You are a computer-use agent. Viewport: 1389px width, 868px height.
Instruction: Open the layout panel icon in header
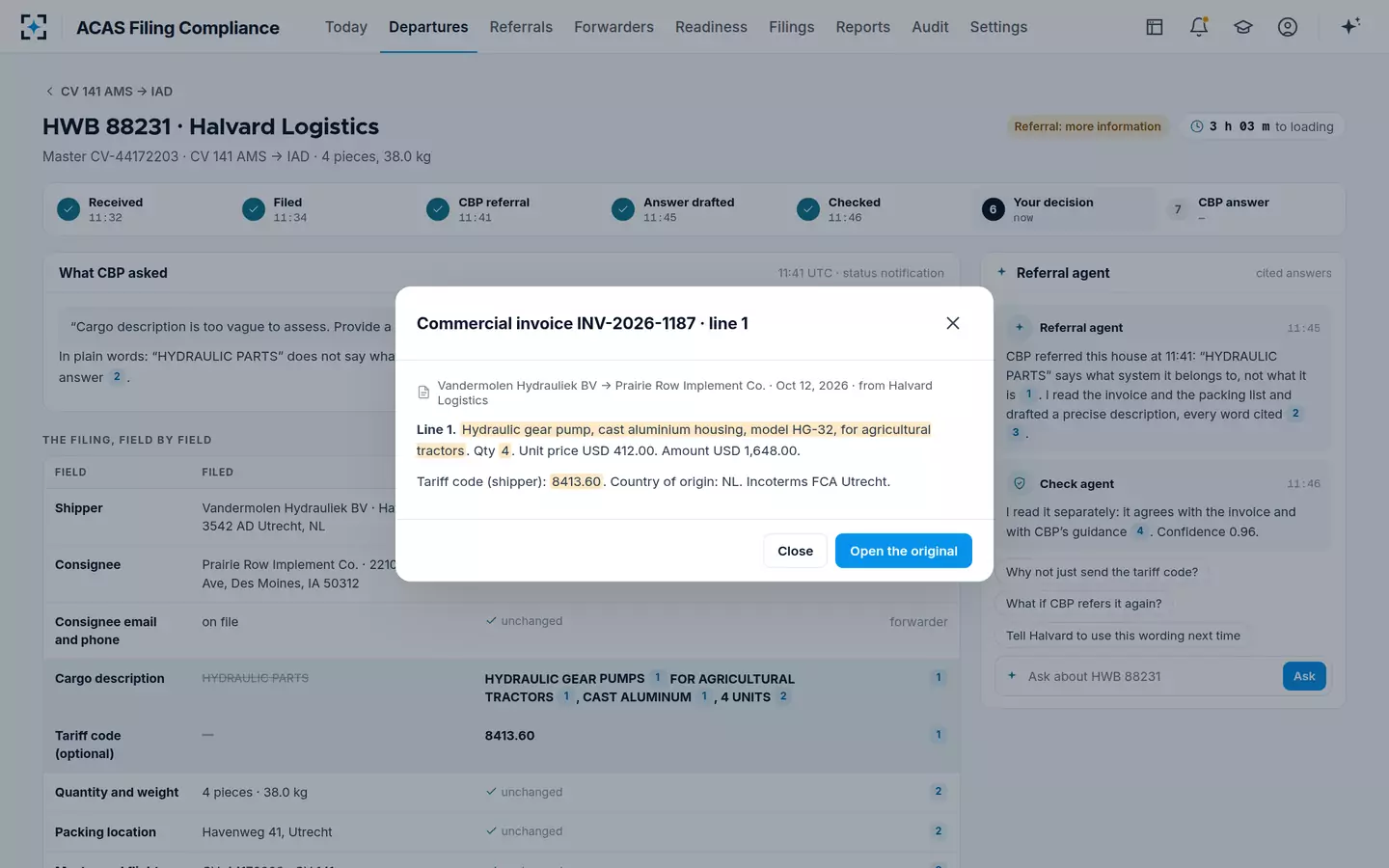click(x=1155, y=27)
